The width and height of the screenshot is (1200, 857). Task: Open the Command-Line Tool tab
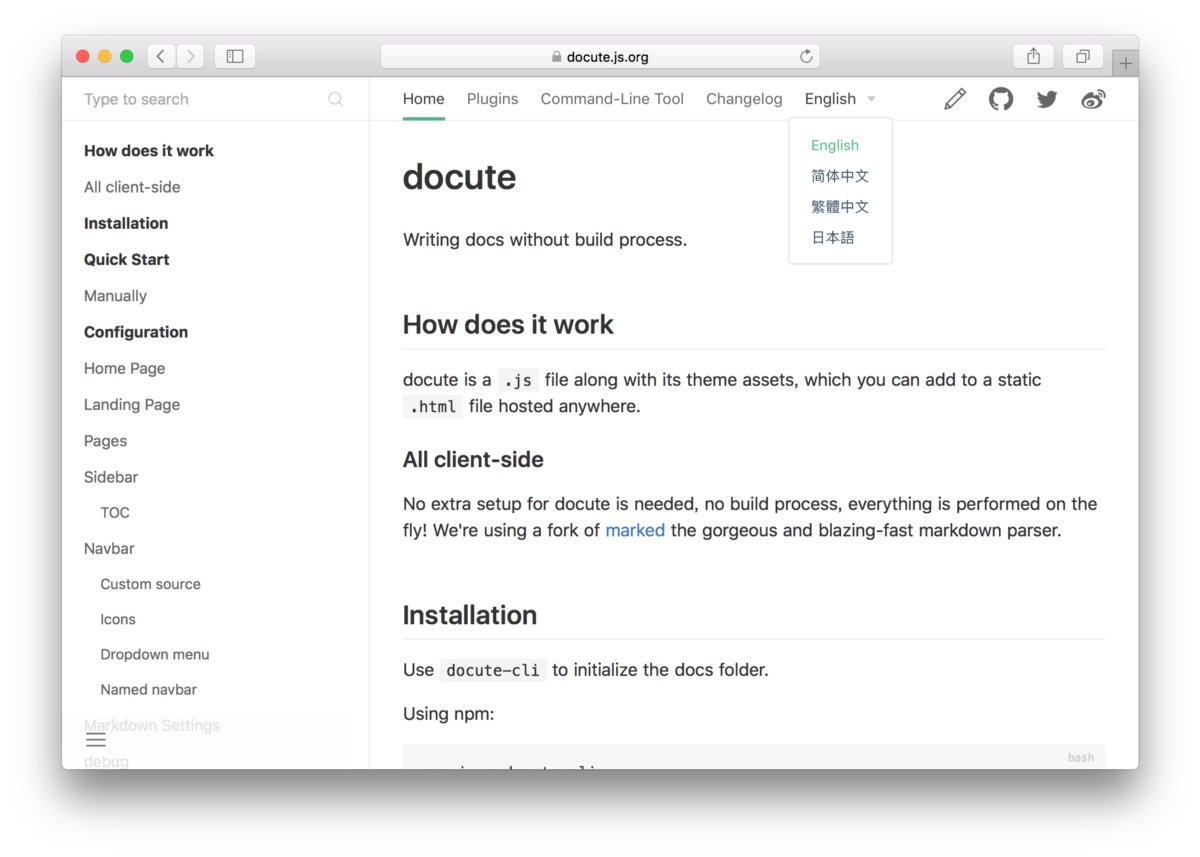[x=612, y=99]
